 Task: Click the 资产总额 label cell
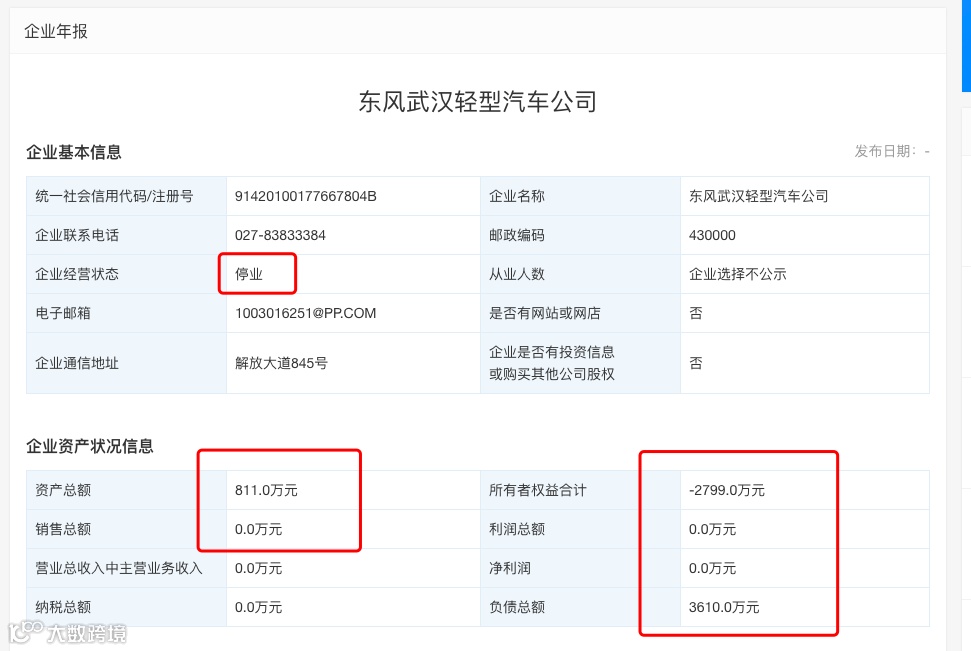126,491
